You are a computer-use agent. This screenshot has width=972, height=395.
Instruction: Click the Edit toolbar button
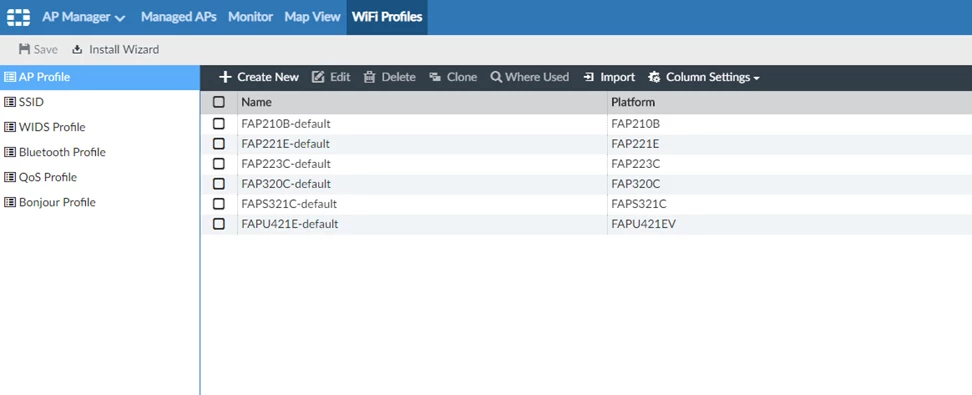click(x=331, y=78)
